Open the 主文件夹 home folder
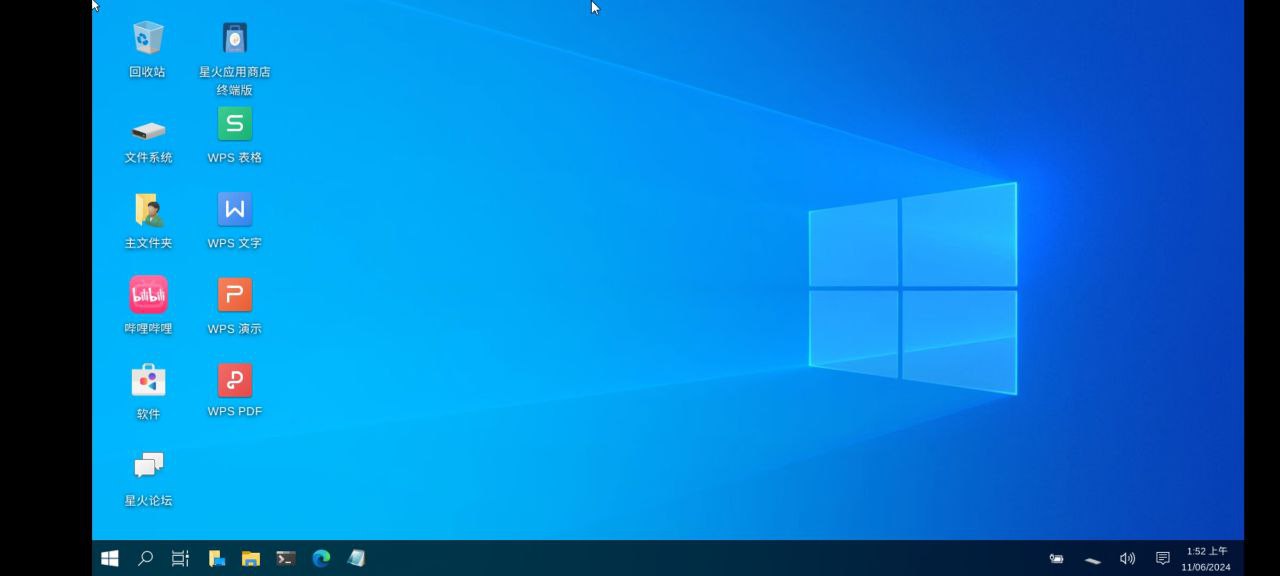This screenshot has height=576, width=1280. (x=148, y=210)
